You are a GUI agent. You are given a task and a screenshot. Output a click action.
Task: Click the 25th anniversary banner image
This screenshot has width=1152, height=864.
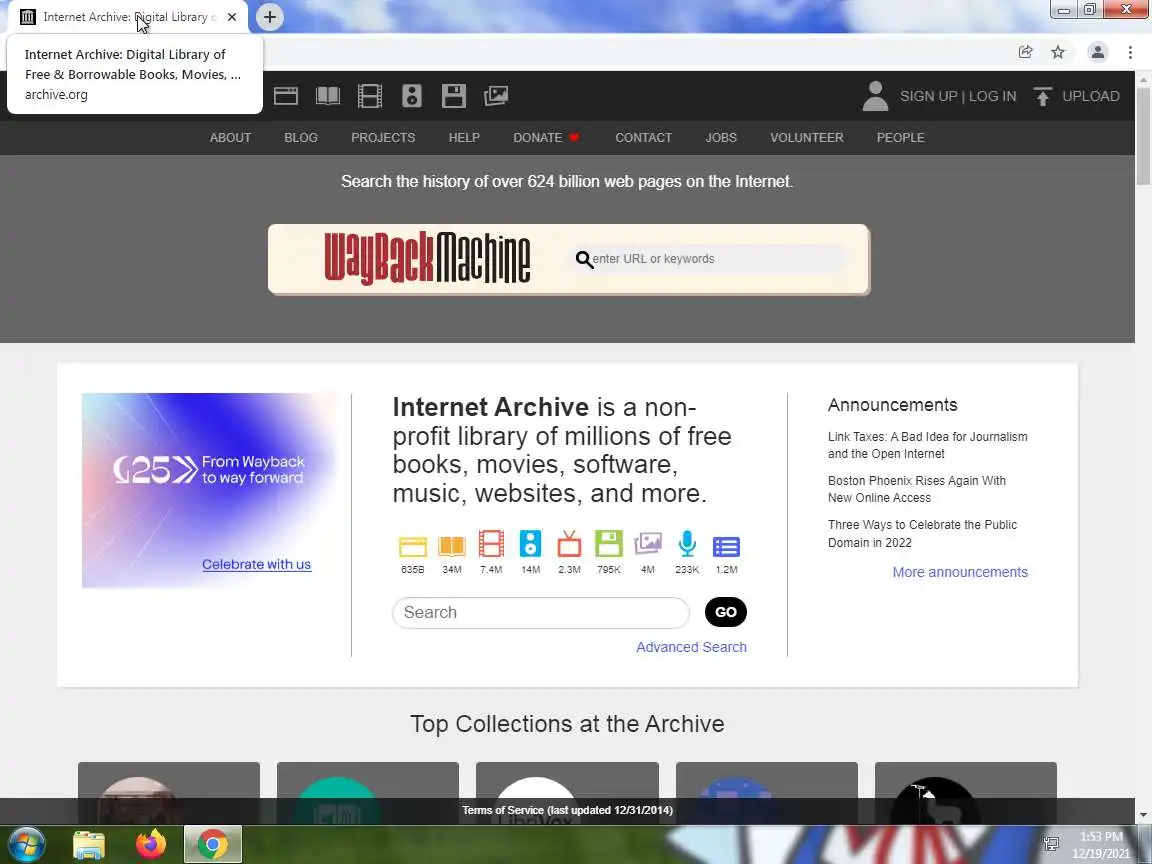(209, 490)
